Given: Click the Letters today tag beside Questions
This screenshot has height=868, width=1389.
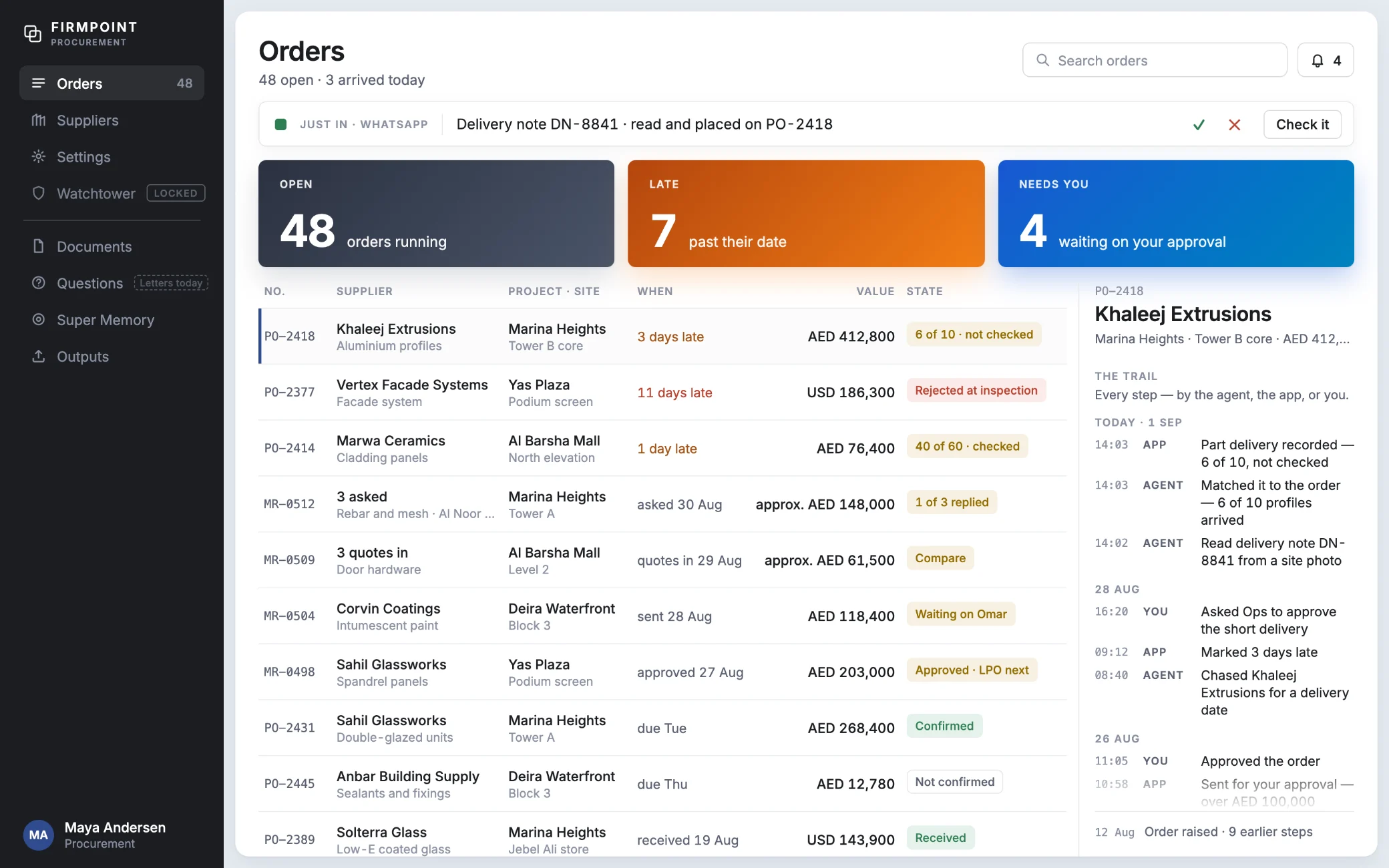Looking at the screenshot, I should click(171, 283).
